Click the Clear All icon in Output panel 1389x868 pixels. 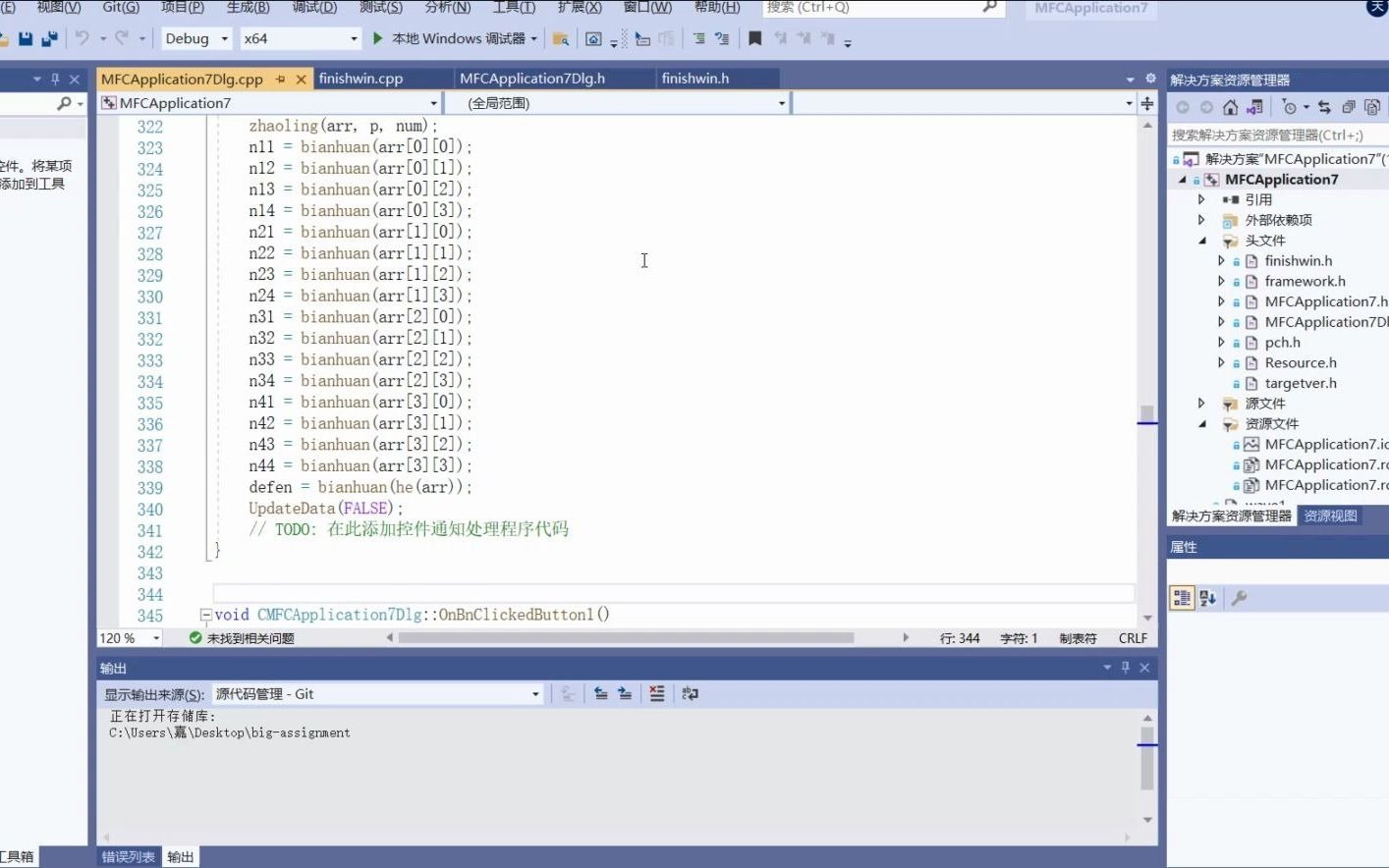[657, 693]
